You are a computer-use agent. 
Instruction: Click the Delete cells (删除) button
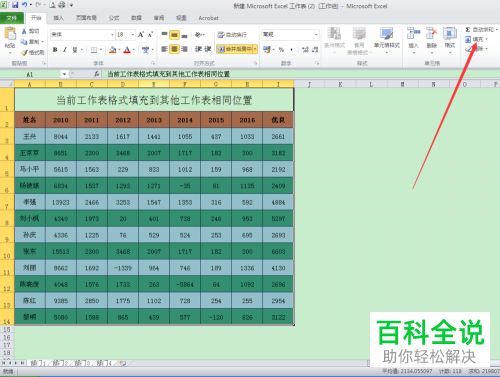pos(432,40)
